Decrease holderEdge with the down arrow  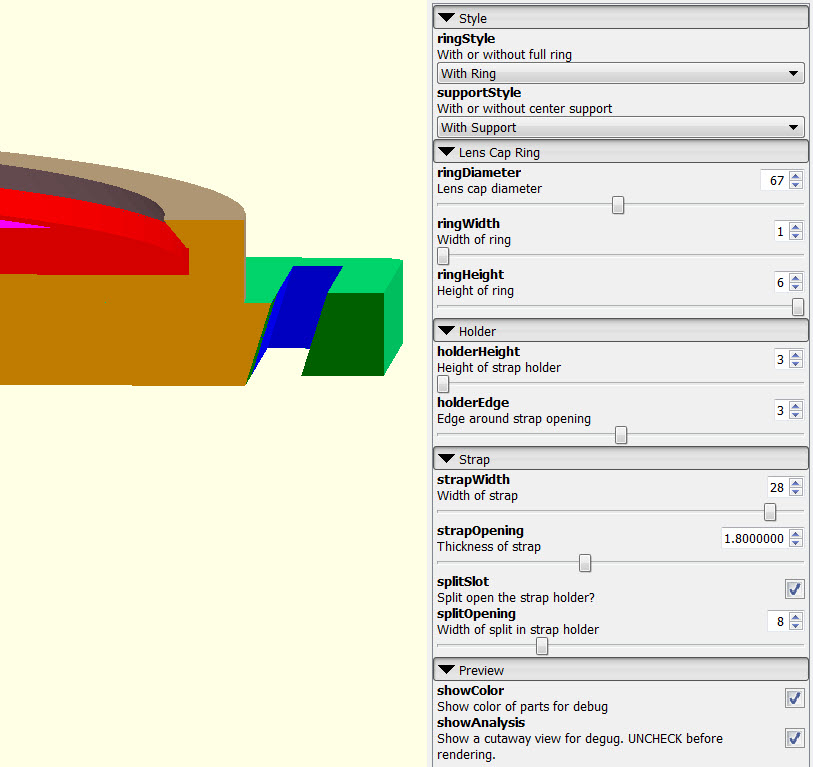(x=796, y=415)
